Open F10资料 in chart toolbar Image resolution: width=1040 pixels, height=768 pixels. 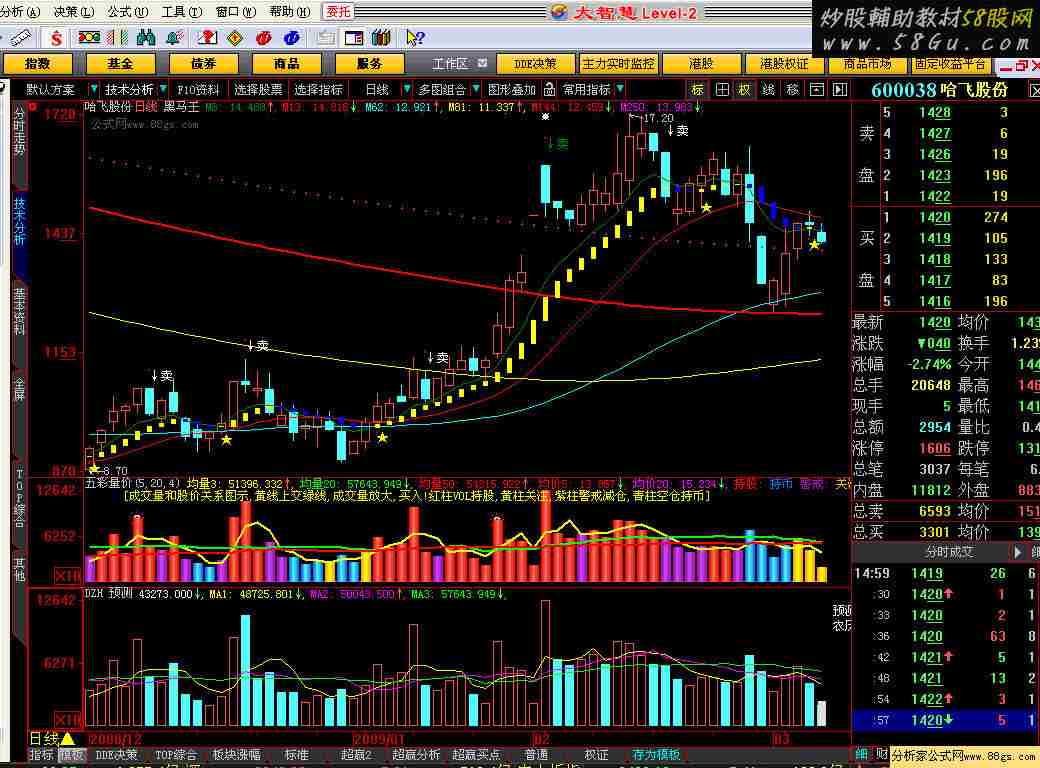pyautogui.click(x=198, y=90)
